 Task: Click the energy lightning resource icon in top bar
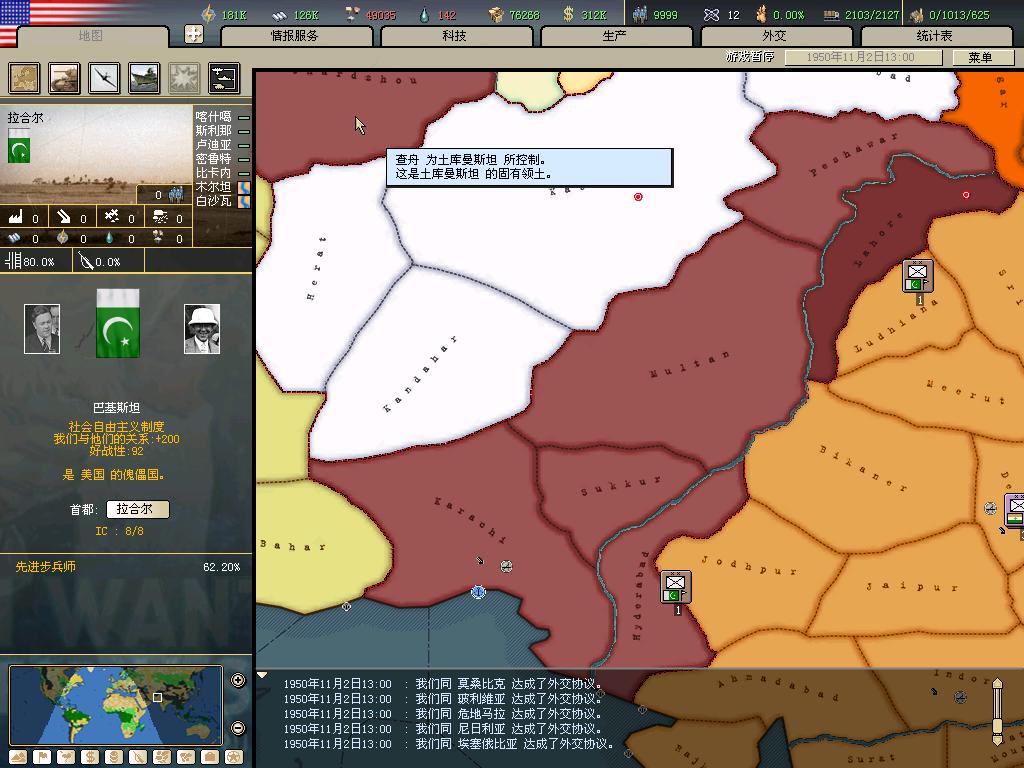[208, 14]
